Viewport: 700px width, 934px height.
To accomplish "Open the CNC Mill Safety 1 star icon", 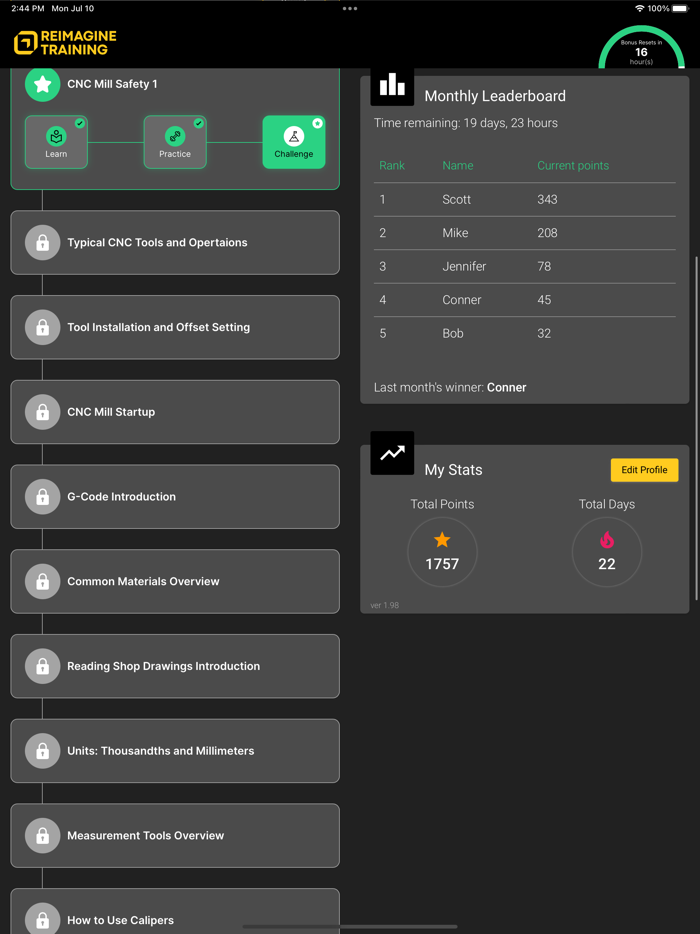I will pos(42,84).
